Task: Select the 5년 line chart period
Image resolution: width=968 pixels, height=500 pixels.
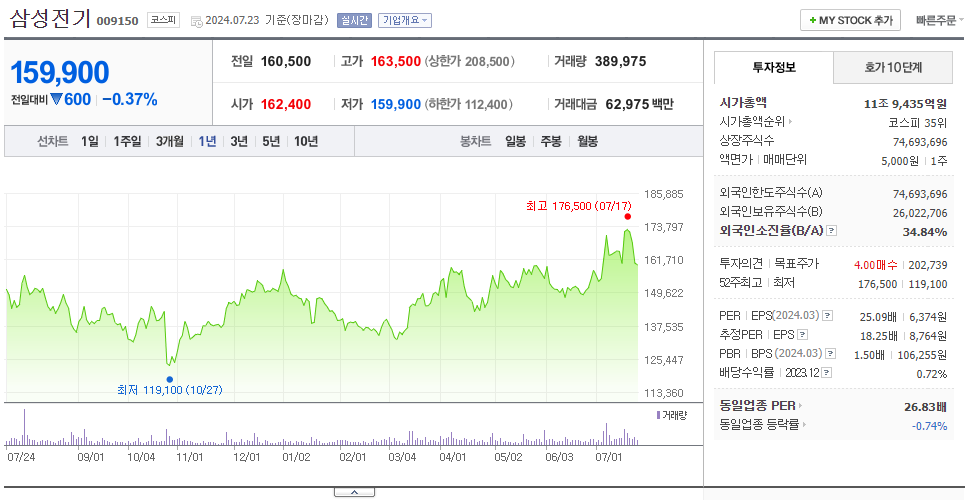Action: (x=271, y=141)
